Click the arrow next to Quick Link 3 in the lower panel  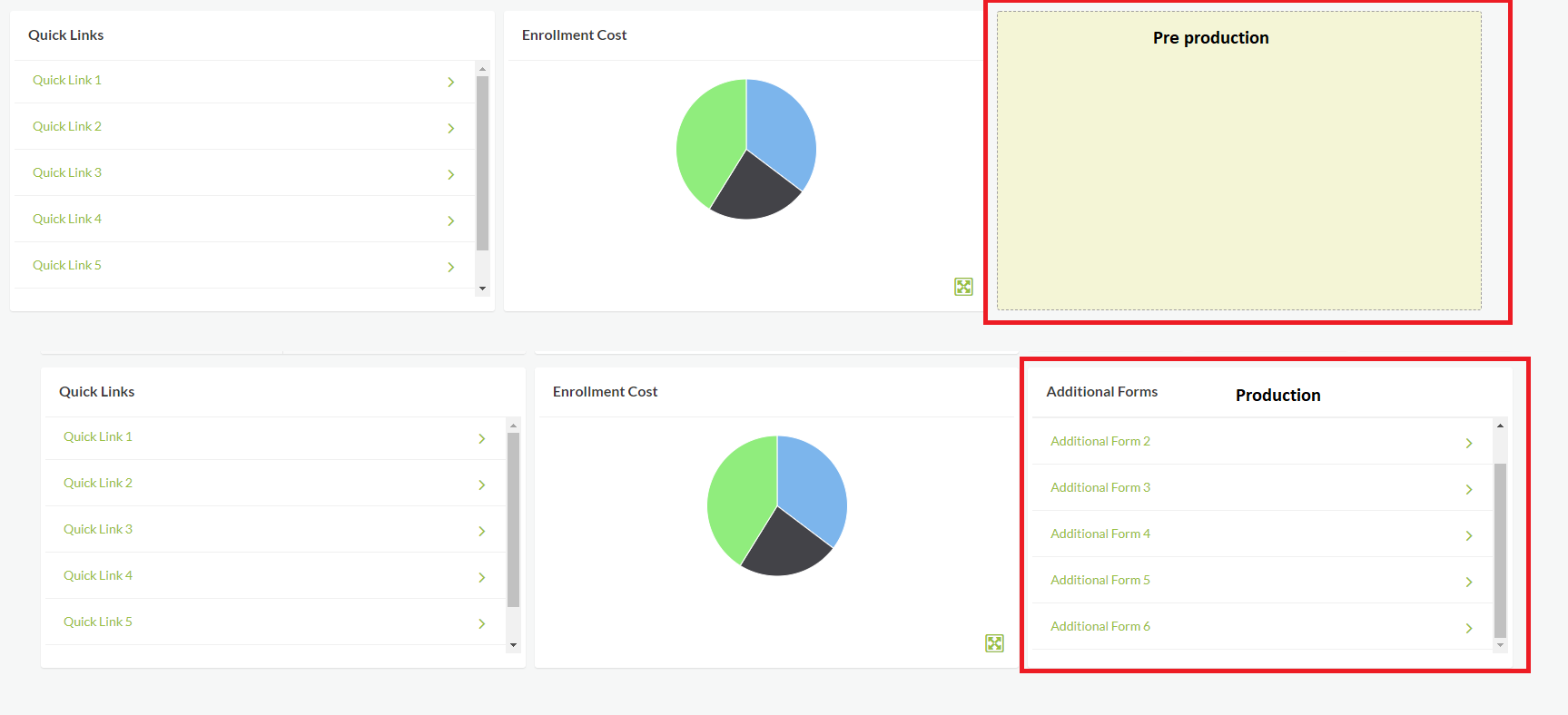click(x=481, y=531)
